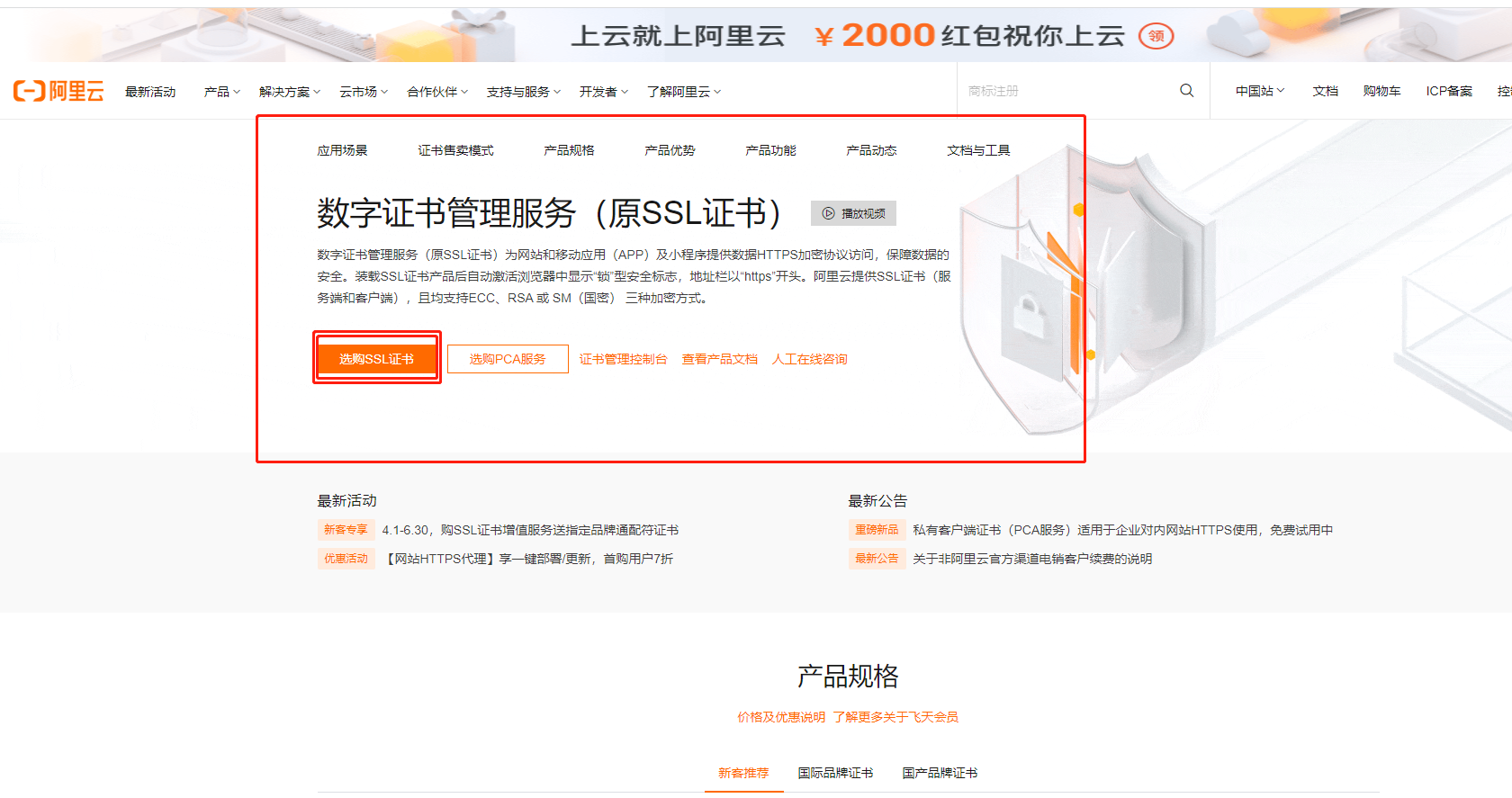Click the 优惠活动 tag

click(x=346, y=559)
